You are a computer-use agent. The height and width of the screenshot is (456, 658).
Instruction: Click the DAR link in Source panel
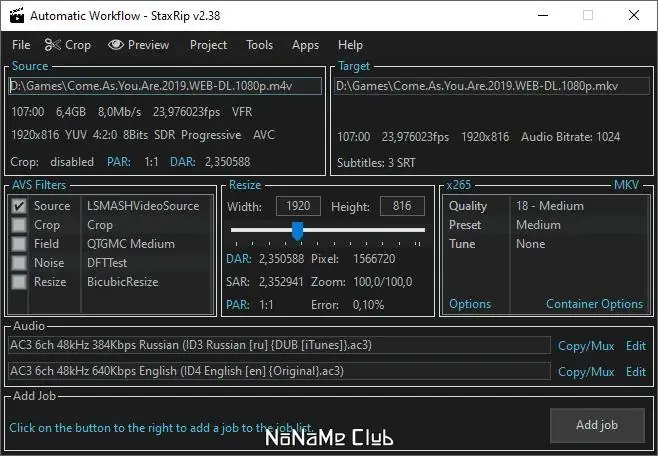(183, 162)
